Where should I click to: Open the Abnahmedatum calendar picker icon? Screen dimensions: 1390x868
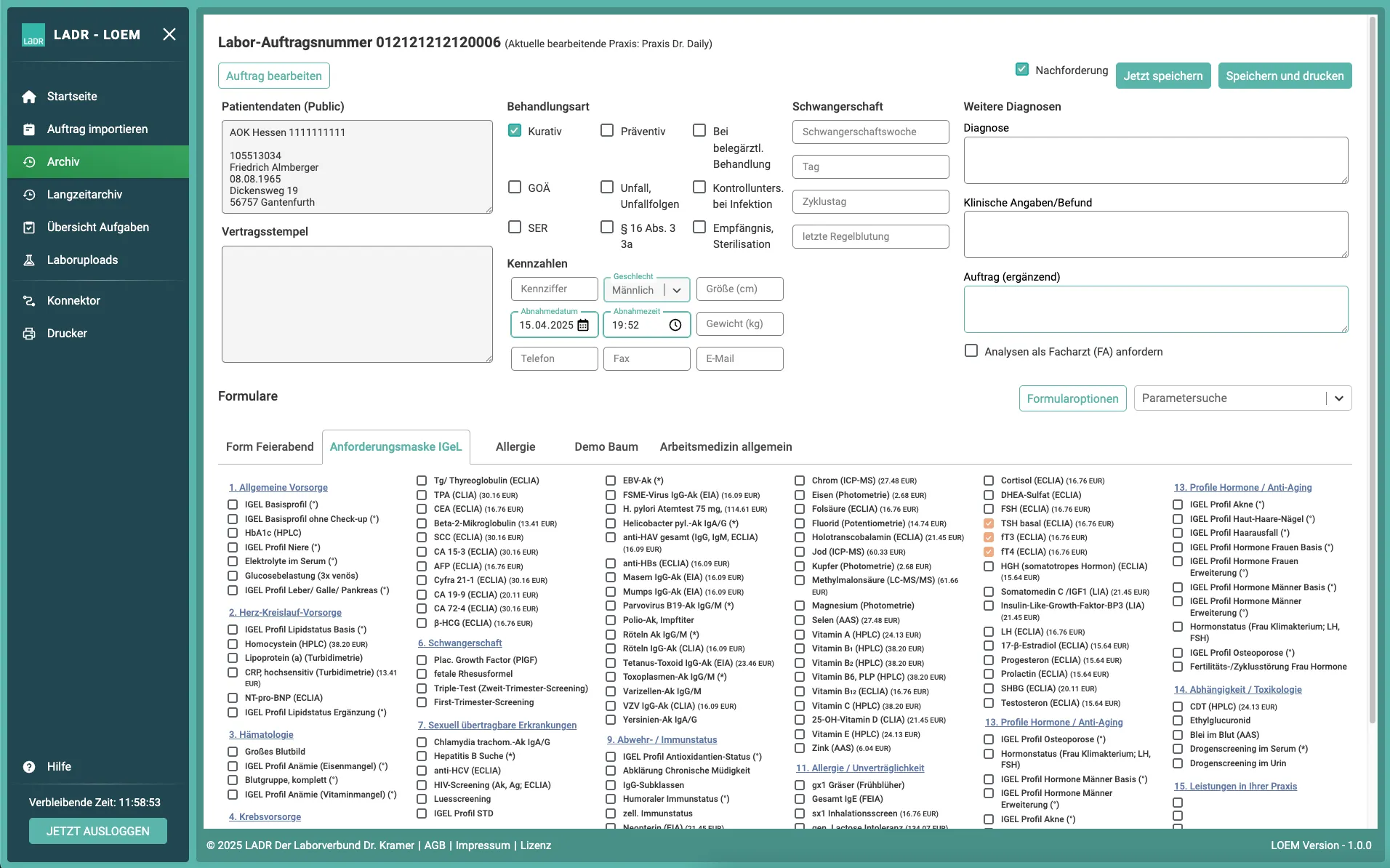click(x=583, y=325)
